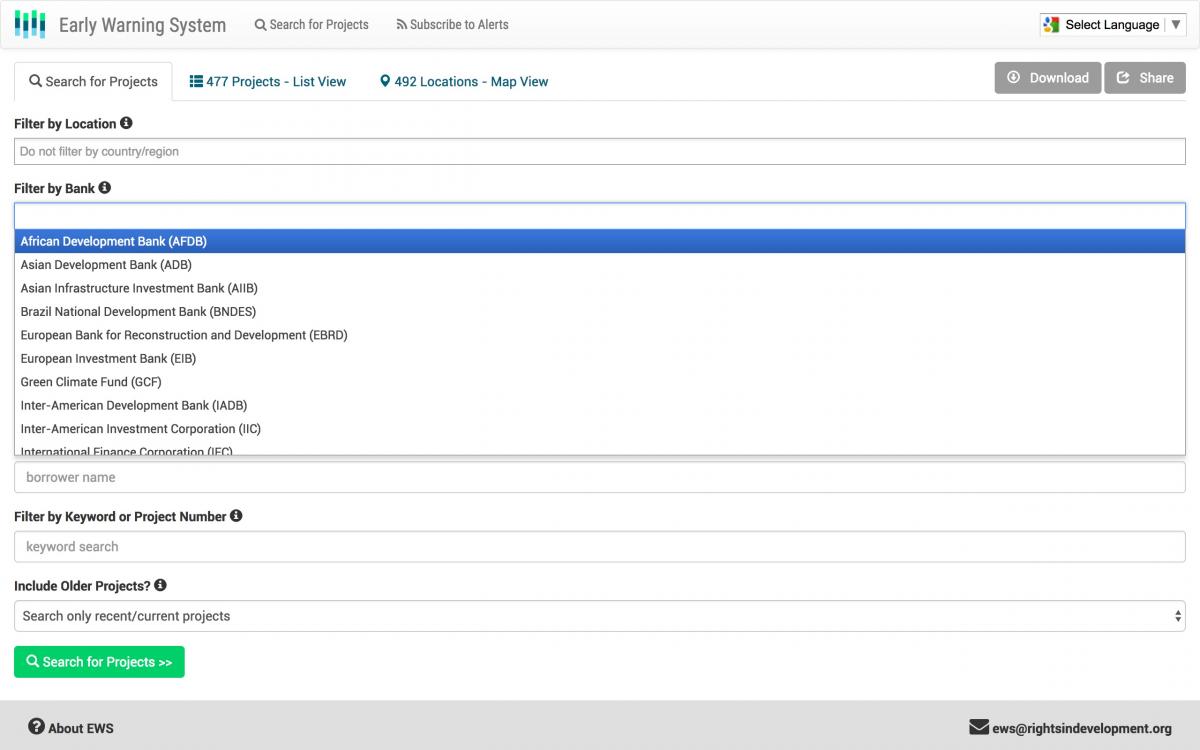
Task: Click the Download button
Action: coord(1048,78)
